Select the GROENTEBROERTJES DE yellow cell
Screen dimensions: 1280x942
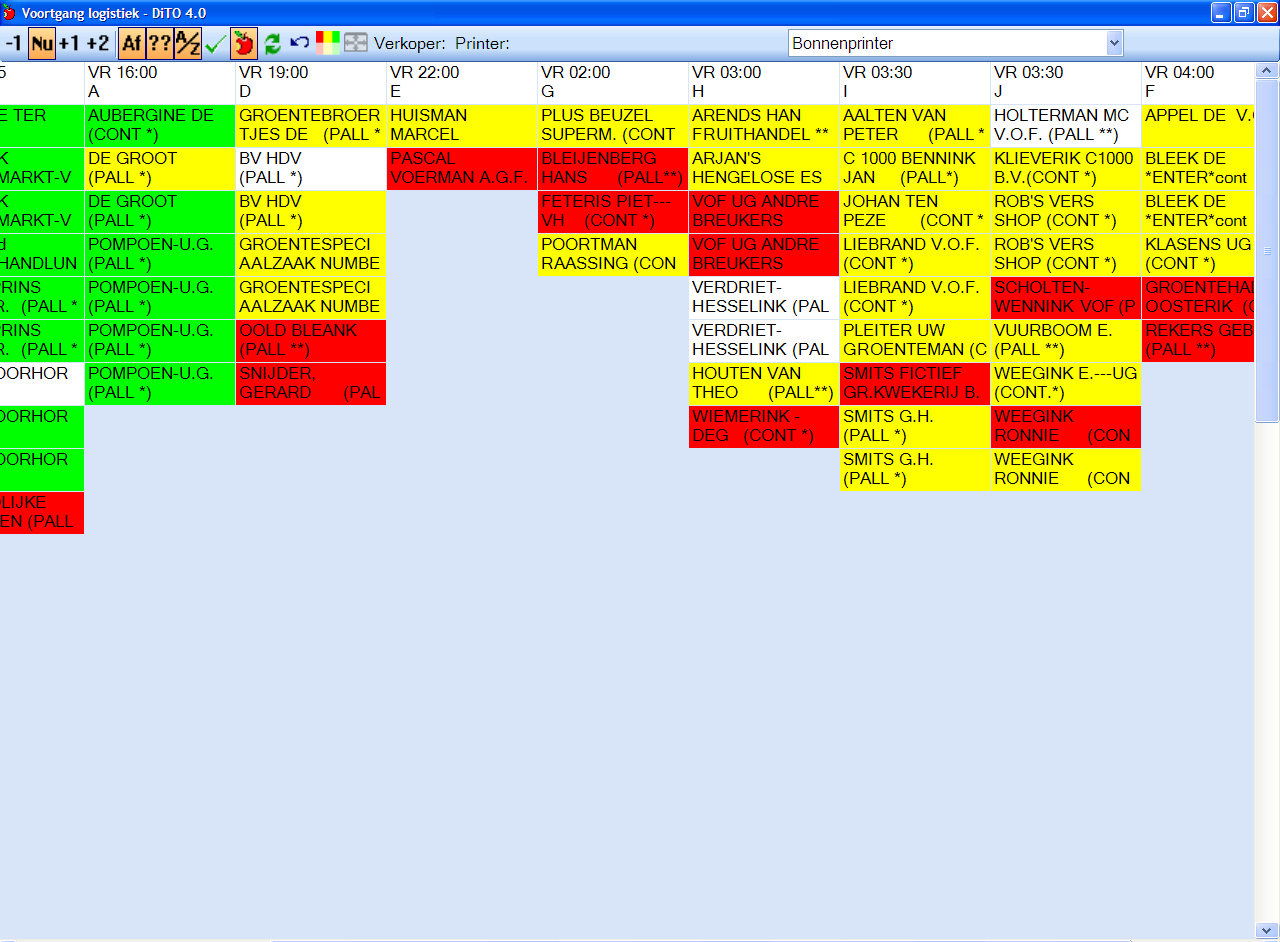[x=311, y=125]
